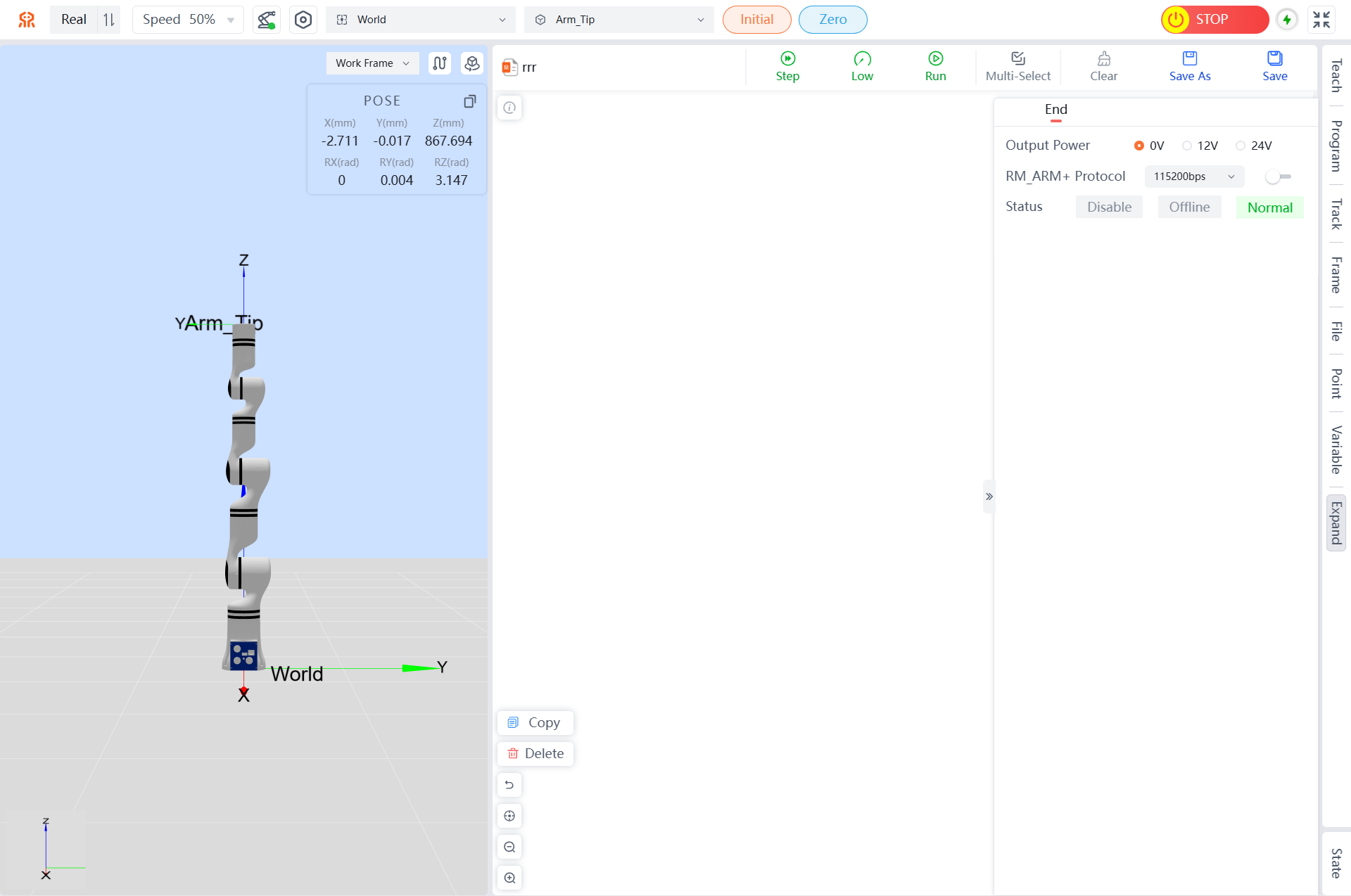
Task: Click the center crosshair icon
Action: tap(509, 816)
